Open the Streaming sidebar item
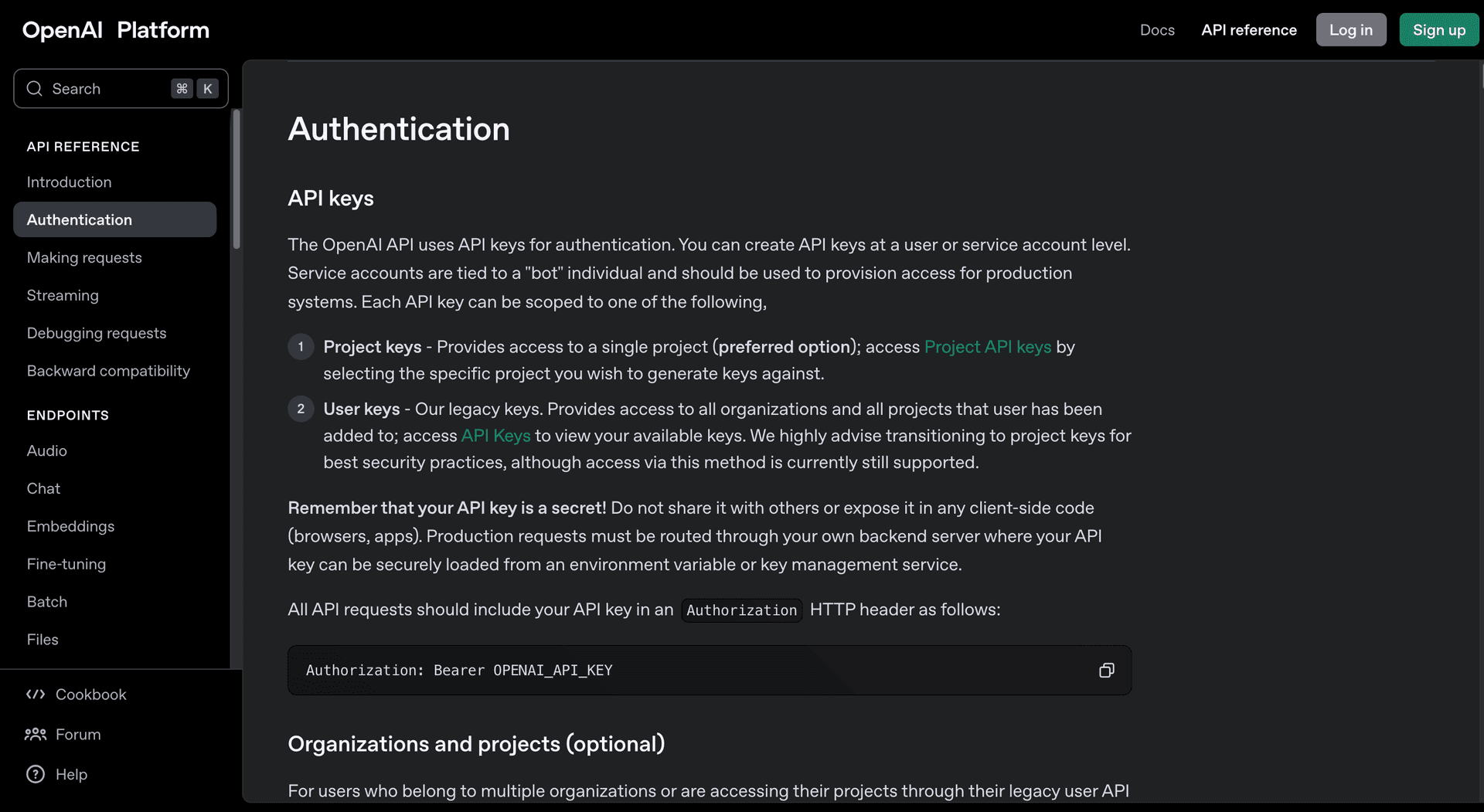The width and height of the screenshot is (1484, 812). tap(63, 296)
